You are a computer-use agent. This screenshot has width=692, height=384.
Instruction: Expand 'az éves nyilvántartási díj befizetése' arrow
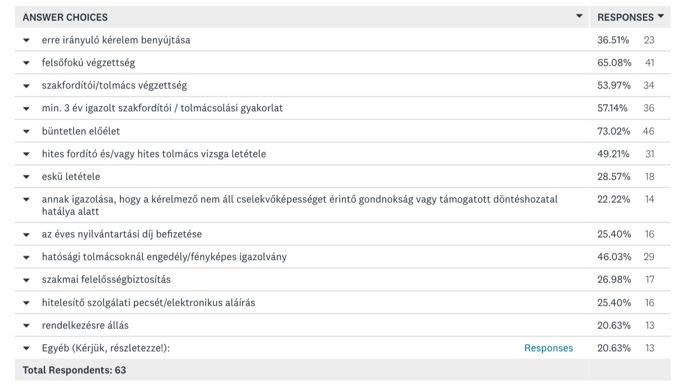(x=26, y=234)
